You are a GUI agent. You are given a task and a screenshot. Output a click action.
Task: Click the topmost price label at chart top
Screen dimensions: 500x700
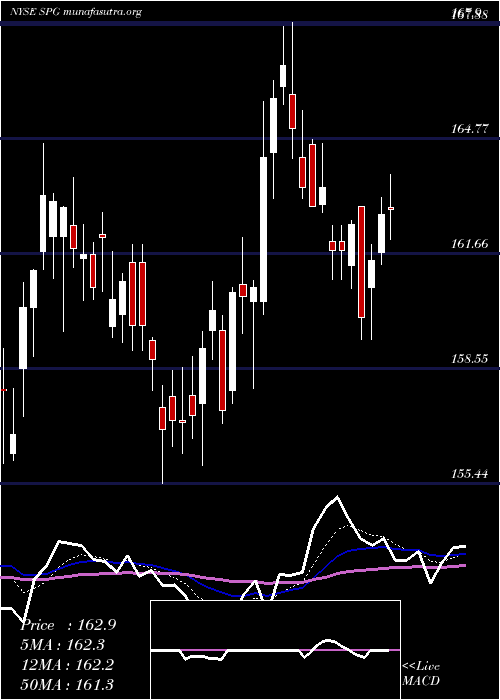click(x=468, y=13)
